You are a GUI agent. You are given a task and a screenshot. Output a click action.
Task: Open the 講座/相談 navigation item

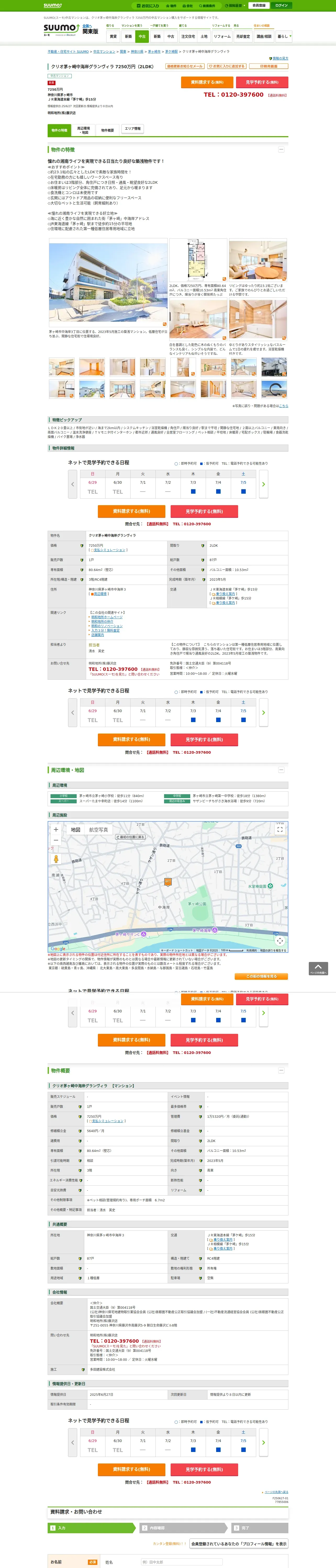point(264,37)
